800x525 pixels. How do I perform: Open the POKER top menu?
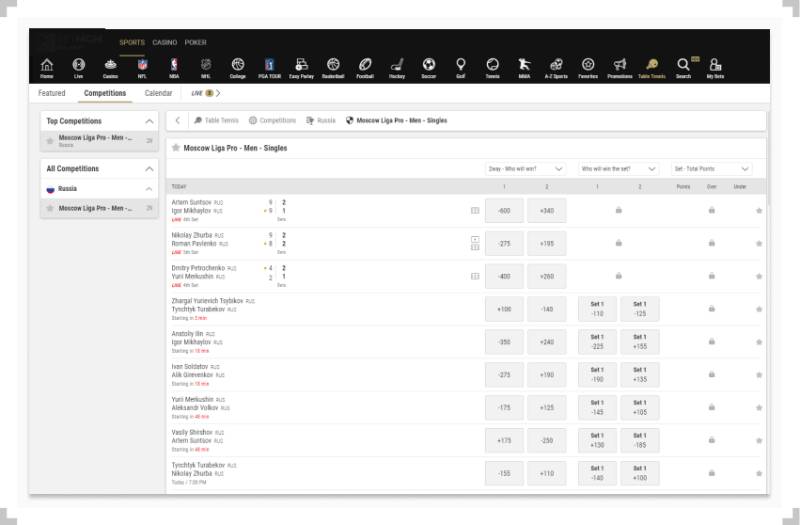[195, 42]
